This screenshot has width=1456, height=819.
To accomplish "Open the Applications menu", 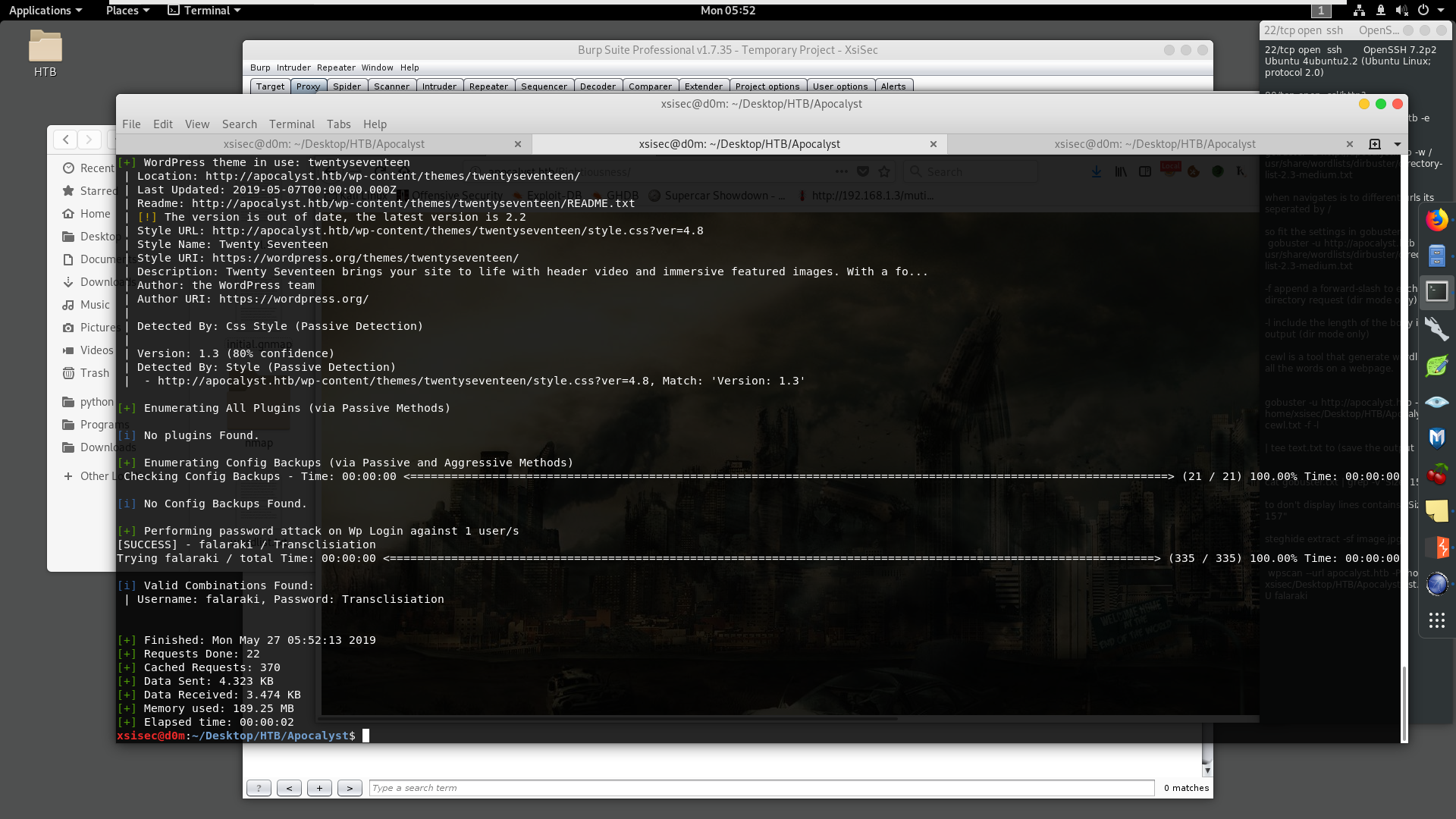I will pos(45,11).
